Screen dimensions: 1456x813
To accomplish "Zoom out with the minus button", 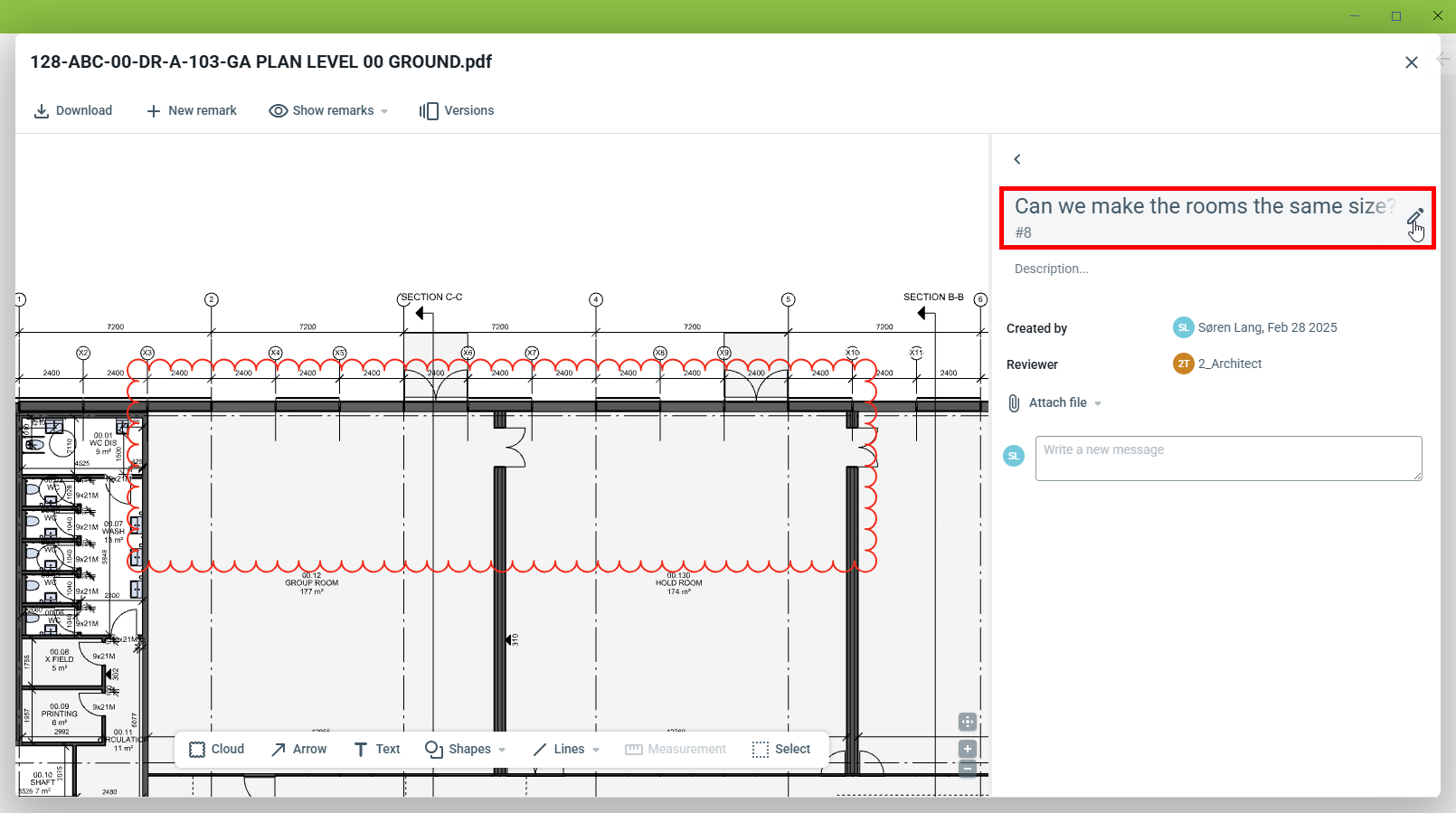I will [968, 769].
